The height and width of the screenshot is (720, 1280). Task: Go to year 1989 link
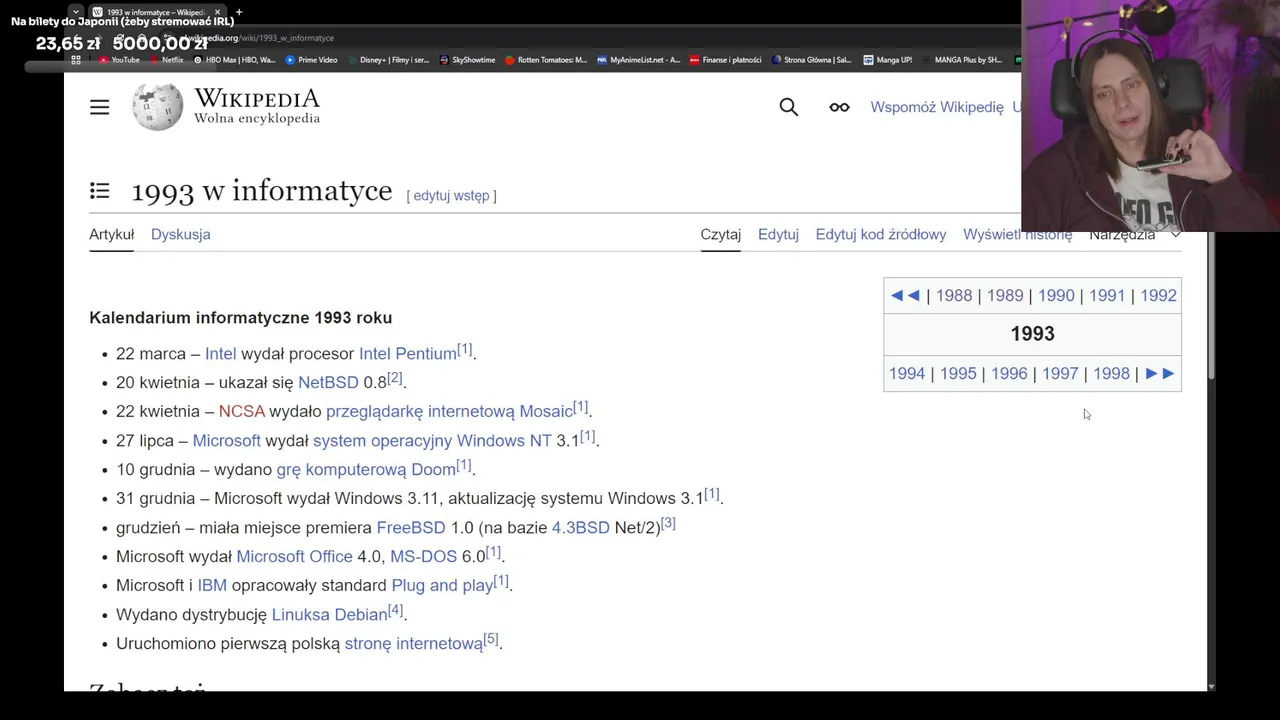(1005, 295)
